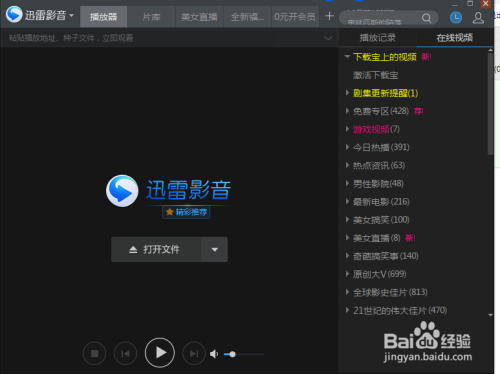Viewport: 500px width, 374px height.
Task: Expand the address bar history chevron
Action: point(328,38)
